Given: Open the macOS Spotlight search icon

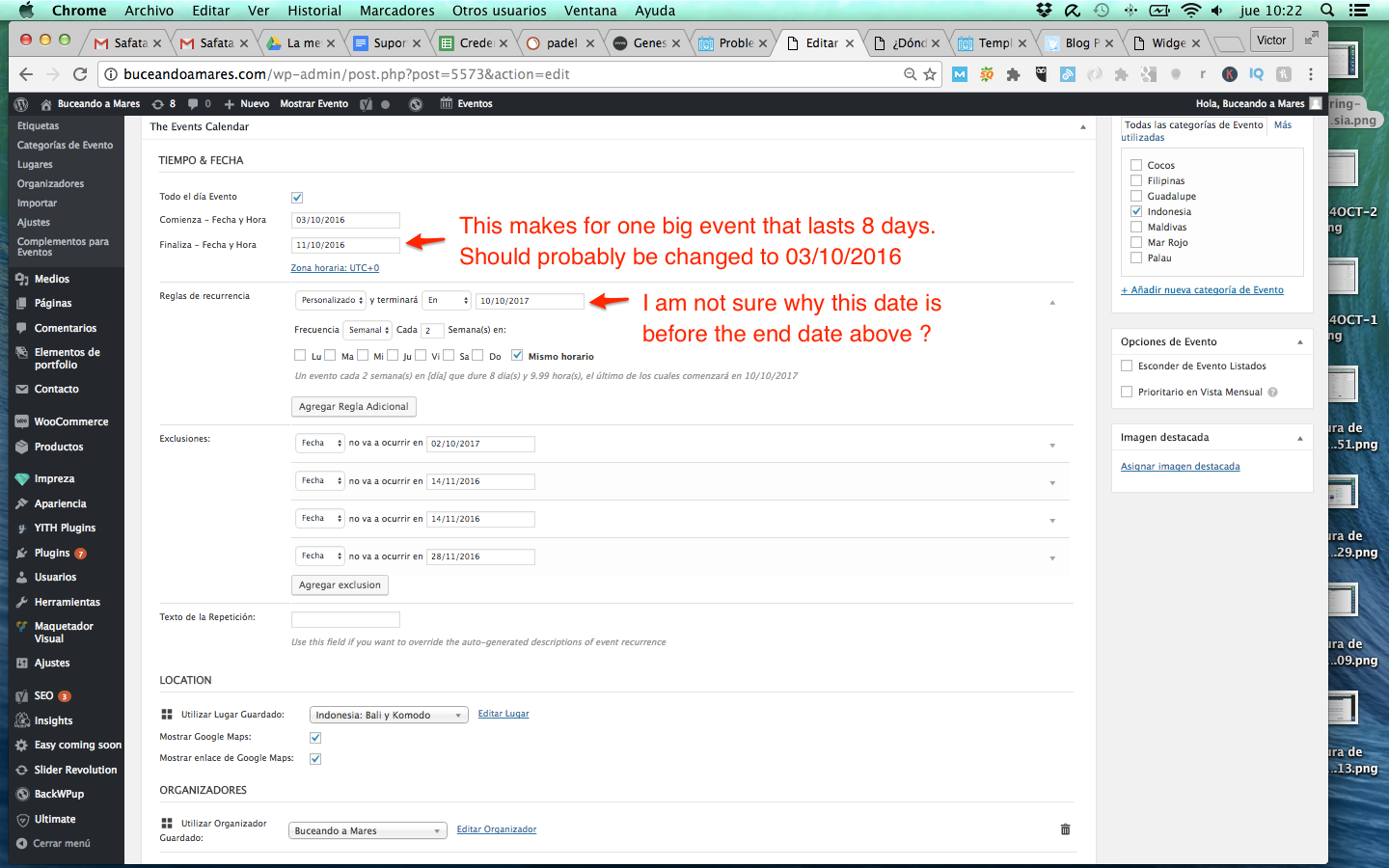Looking at the screenshot, I should pos(1327,11).
